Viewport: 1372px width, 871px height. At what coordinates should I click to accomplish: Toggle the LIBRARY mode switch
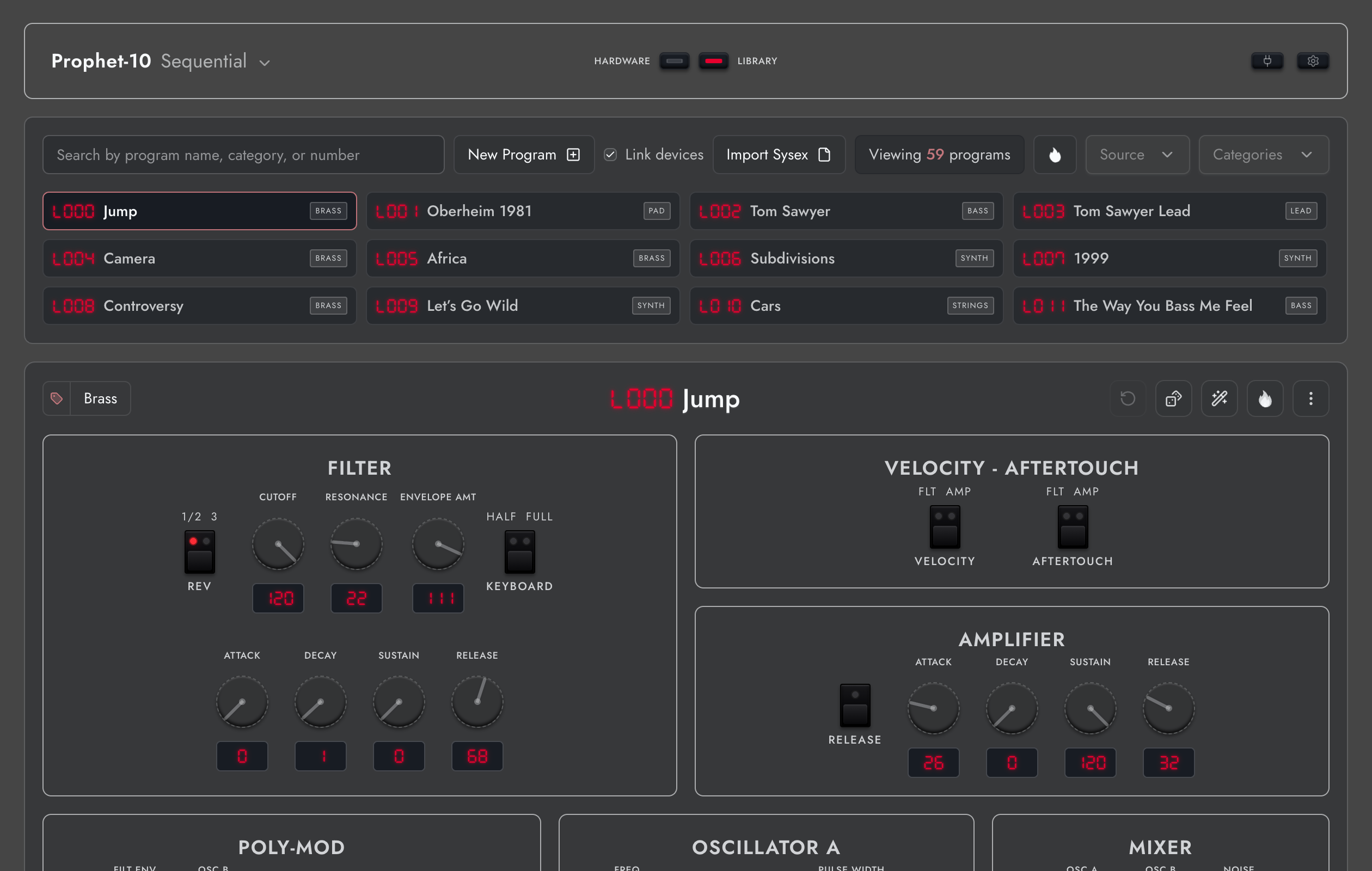coord(713,61)
